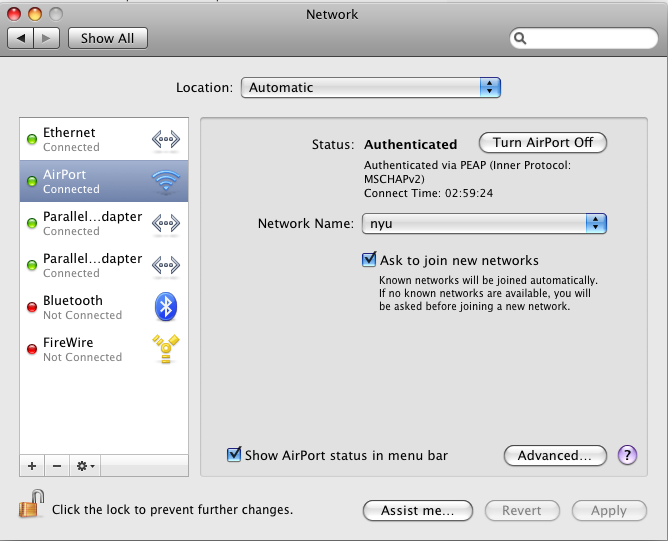Click the Authenticated status text
Viewport: 668px width, 541px height.
point(410,144)
